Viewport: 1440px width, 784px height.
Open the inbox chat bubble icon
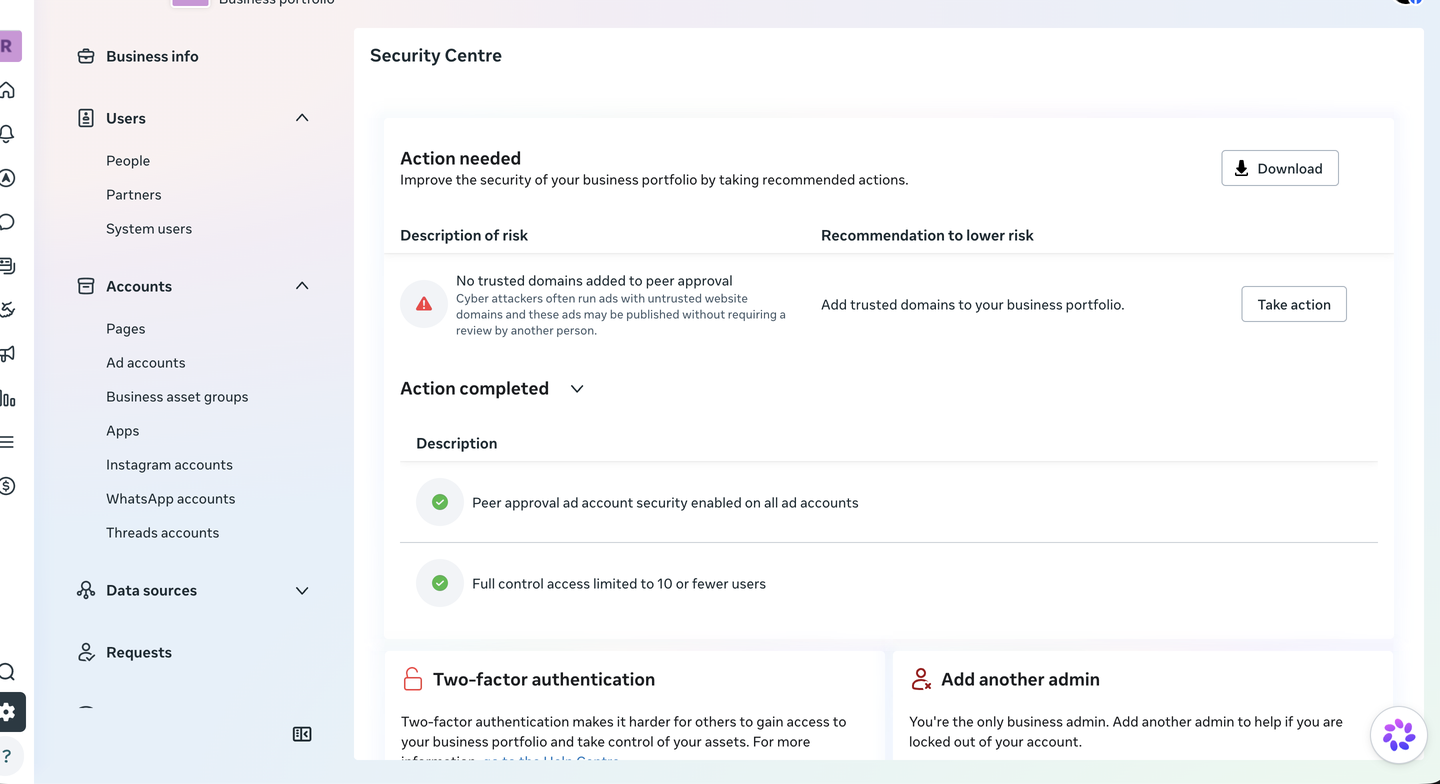click(x=7, y=222)
